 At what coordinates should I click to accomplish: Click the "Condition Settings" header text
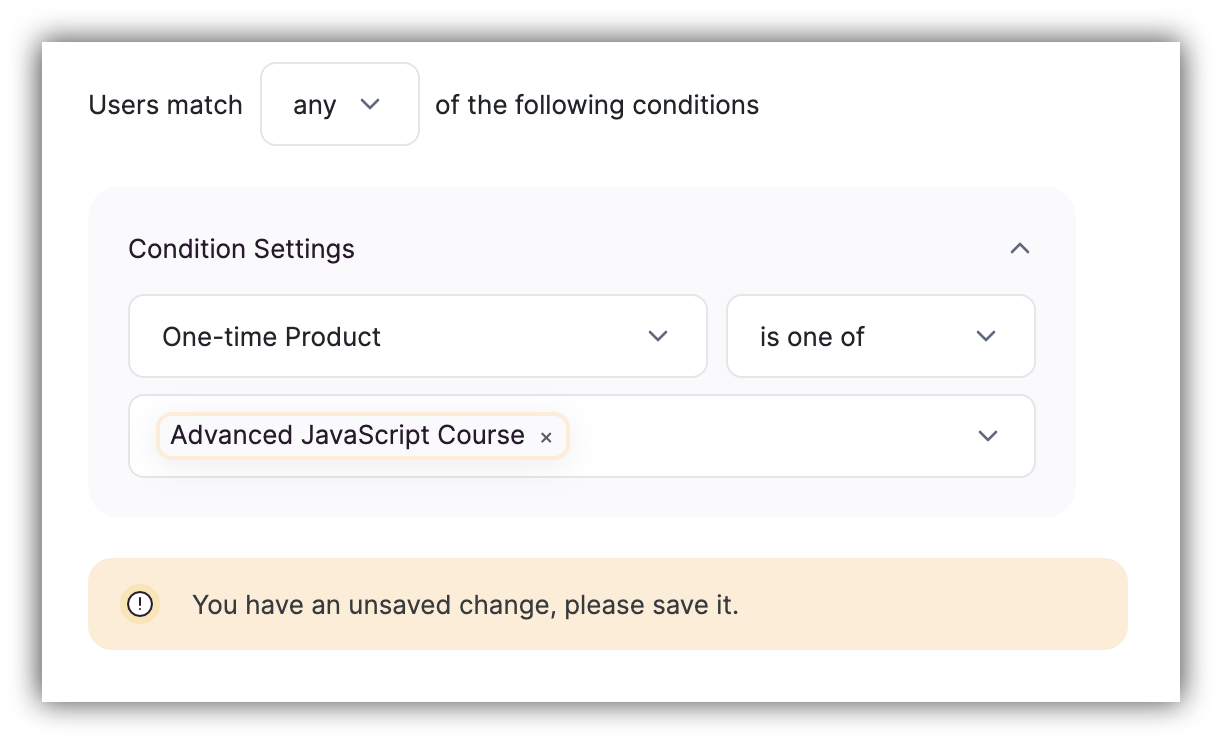(x=241, y=248)
